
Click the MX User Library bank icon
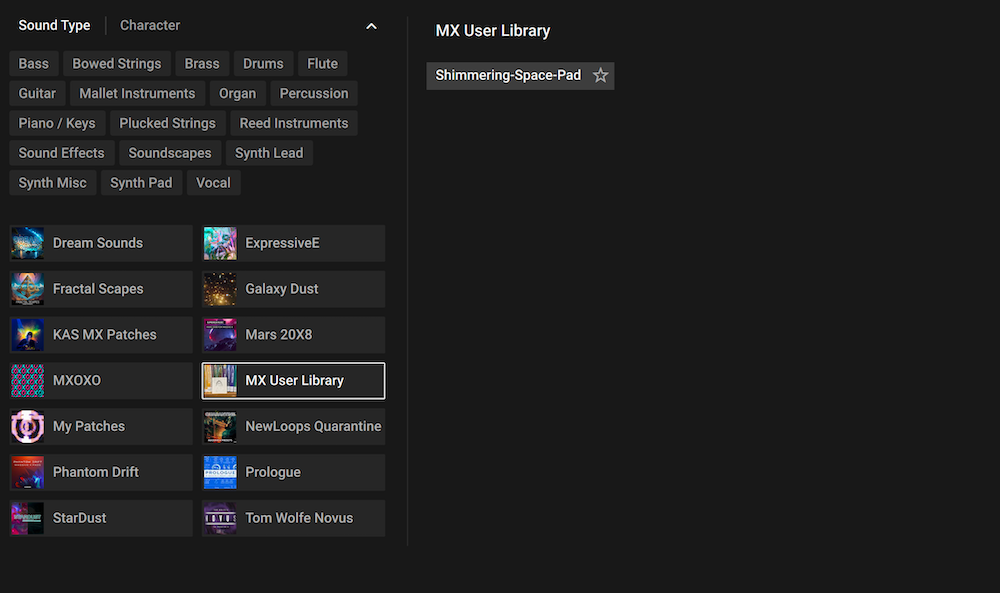coord(220,381)
